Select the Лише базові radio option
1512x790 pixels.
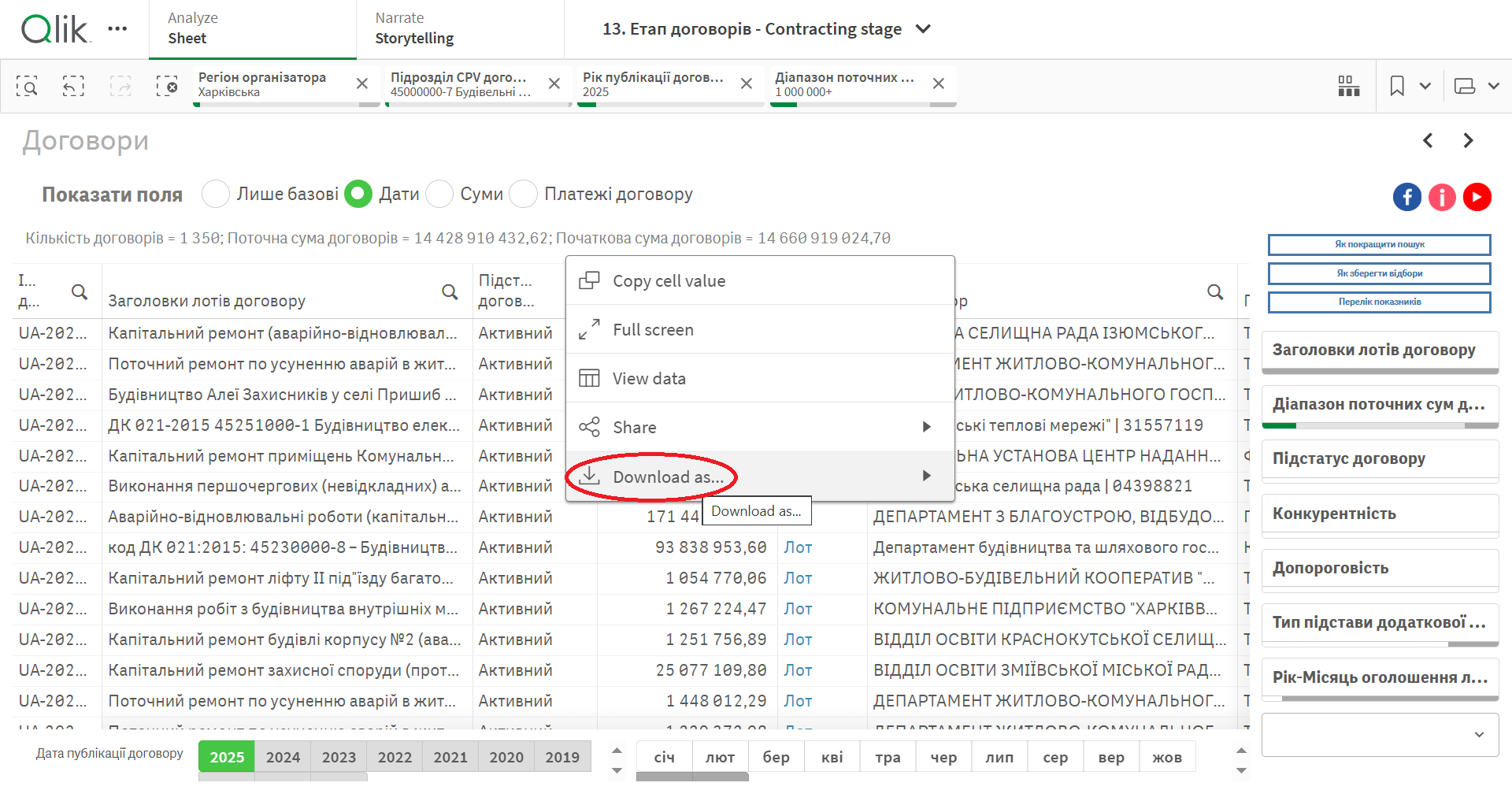[x=216, y=194]
